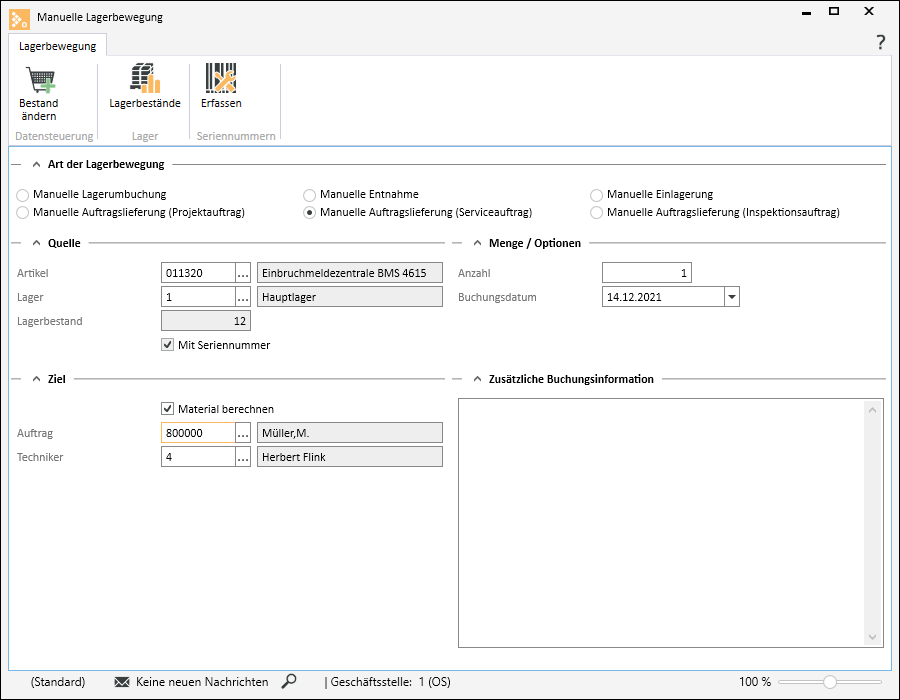Collapse the Zusätzliche Buchungsinformation section
Screen dimensions: 900x700
(x=477, y=379)
